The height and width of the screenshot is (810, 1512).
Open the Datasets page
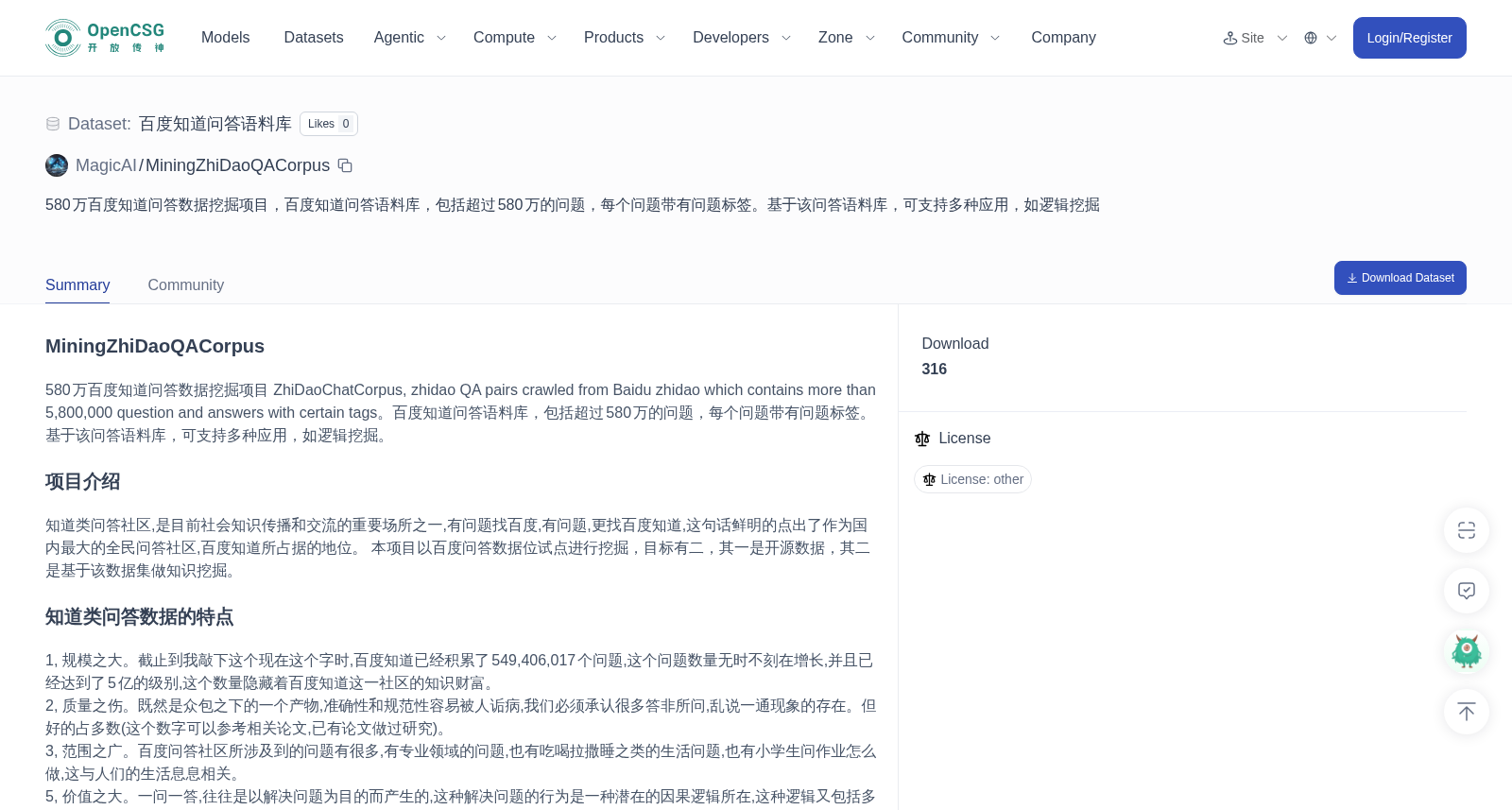[314, 38]
